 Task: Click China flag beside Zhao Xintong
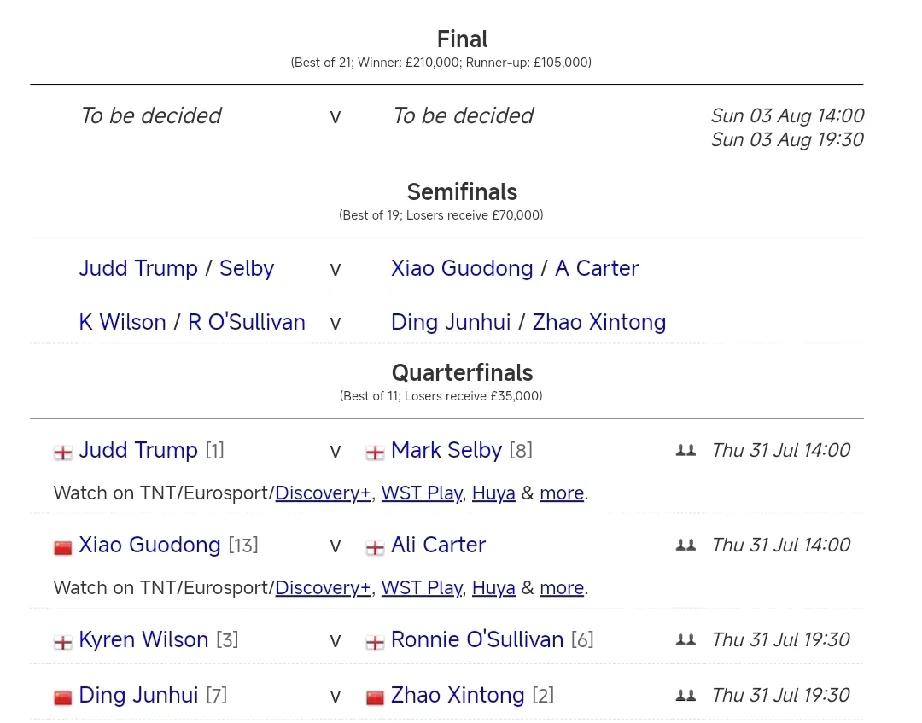click(x=375, y=698)
